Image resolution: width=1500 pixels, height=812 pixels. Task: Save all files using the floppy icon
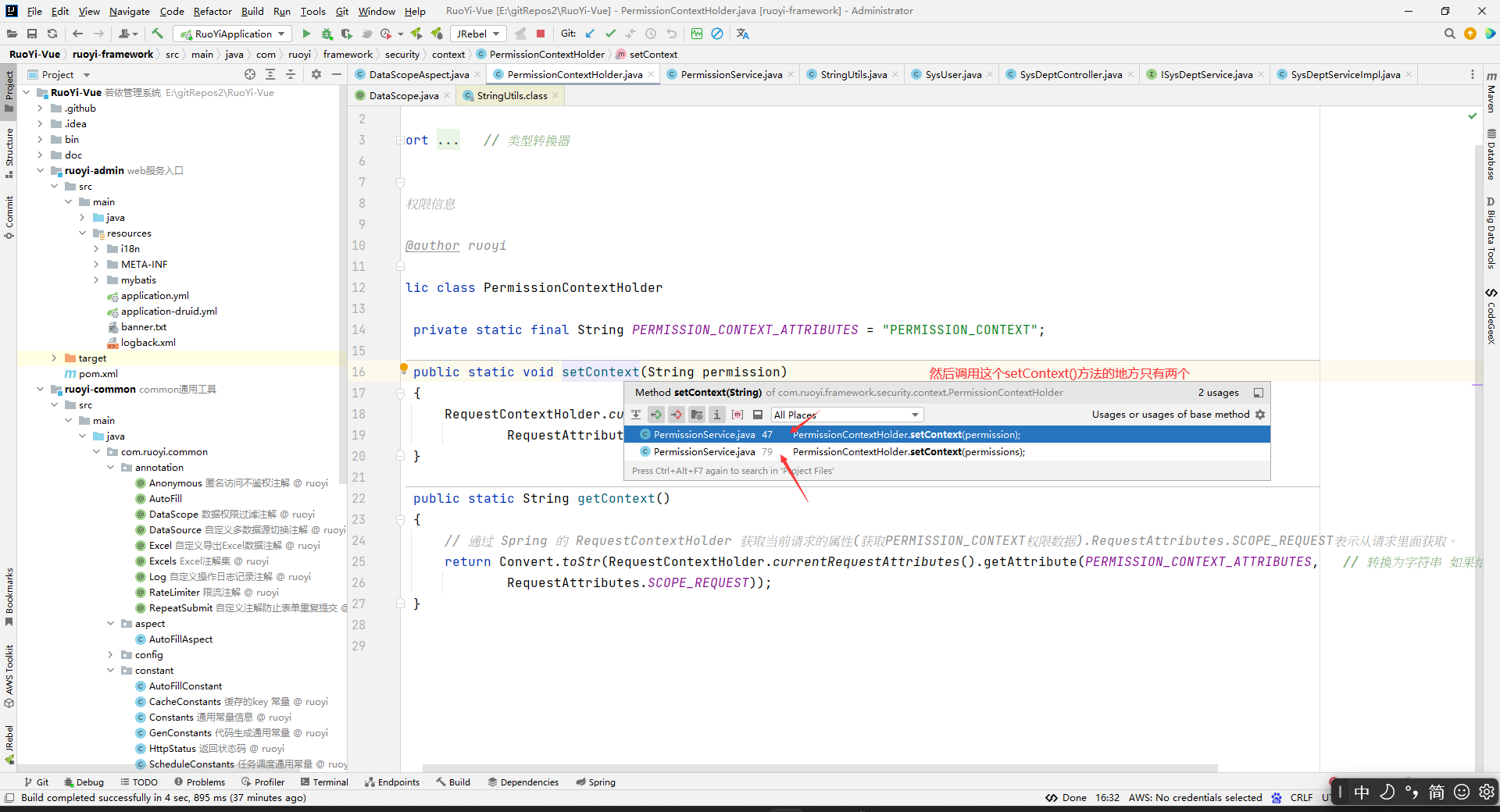[32, 34]
